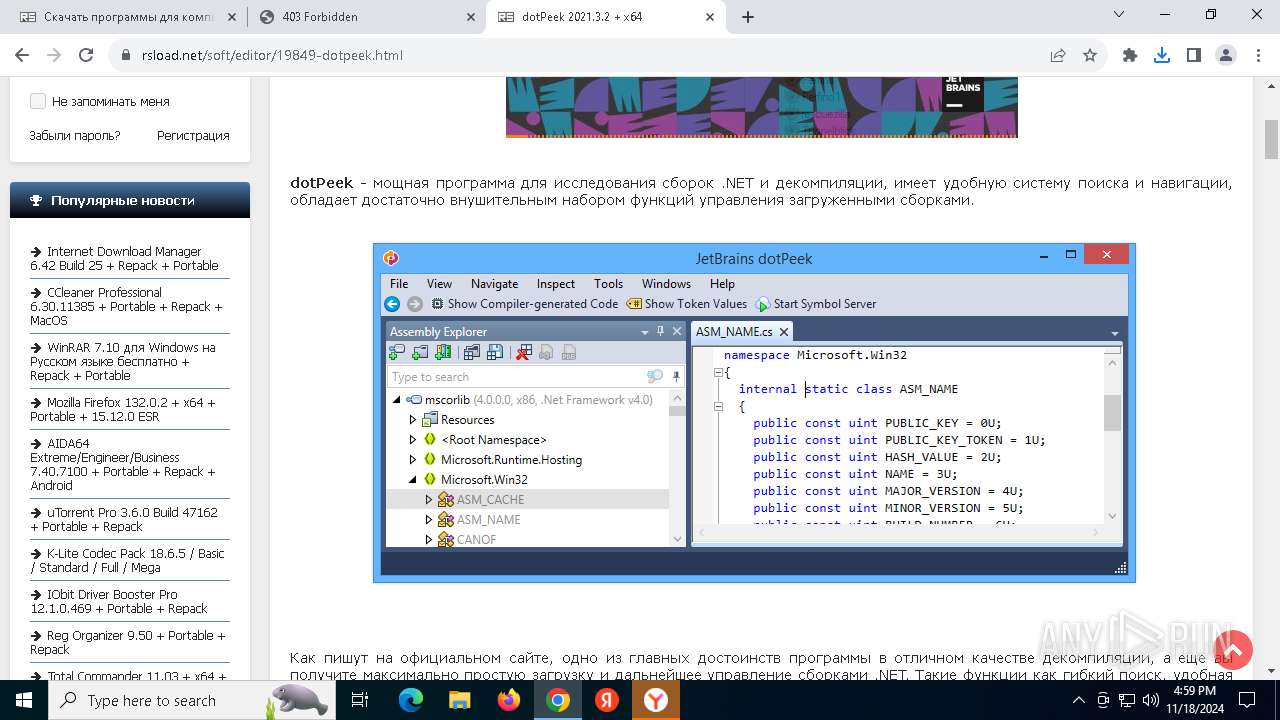
Task: Switch to Chrome on the taskbar
Action: (x=558, y=700)
